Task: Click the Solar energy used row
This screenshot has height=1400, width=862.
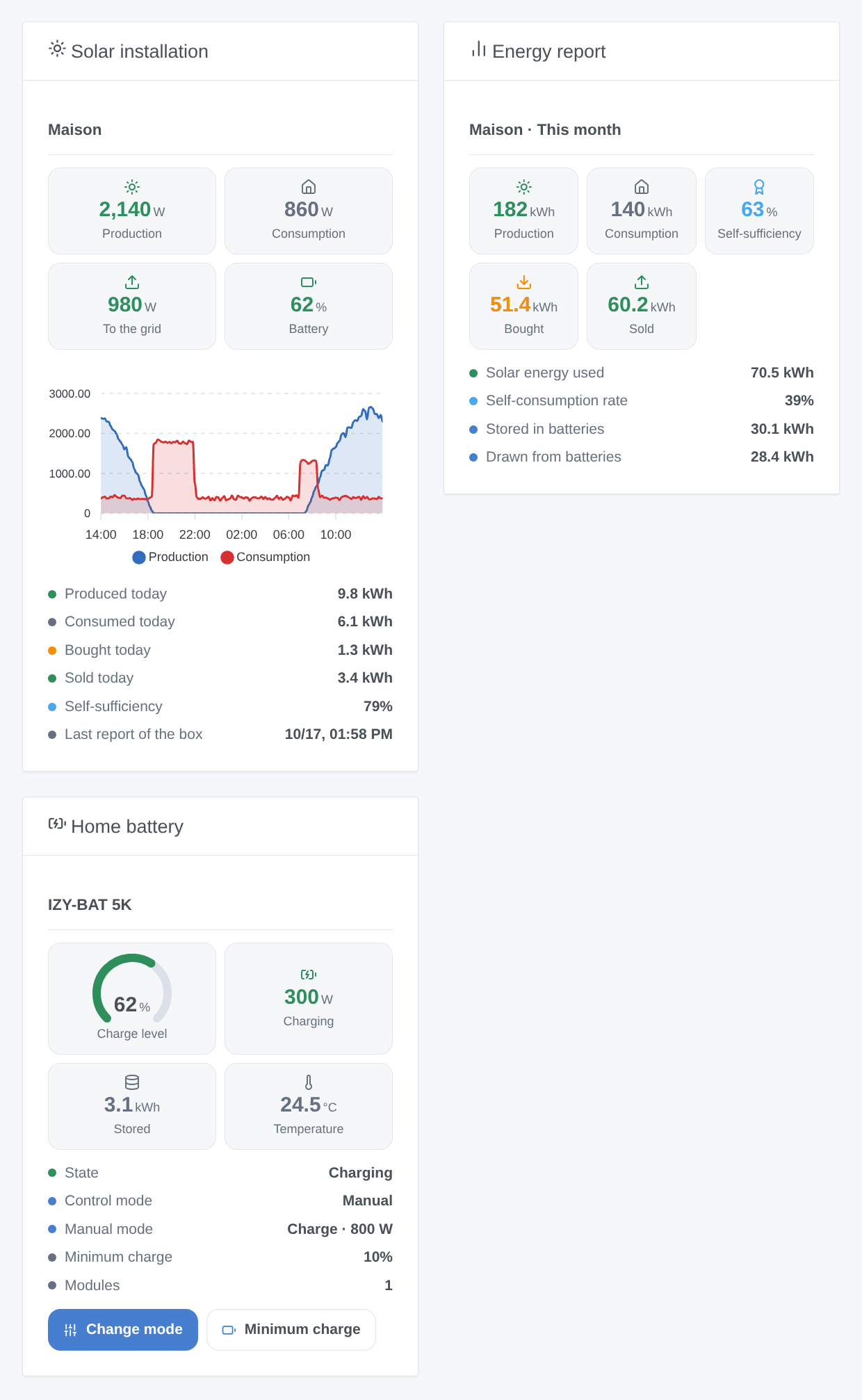Action: click(642, 373)
